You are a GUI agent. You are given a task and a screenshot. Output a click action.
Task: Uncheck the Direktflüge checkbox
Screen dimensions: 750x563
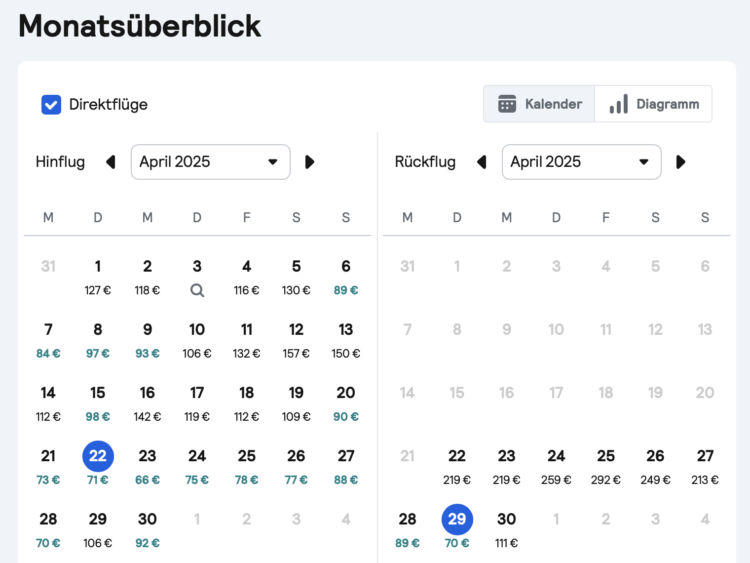[x=51, y=105]
